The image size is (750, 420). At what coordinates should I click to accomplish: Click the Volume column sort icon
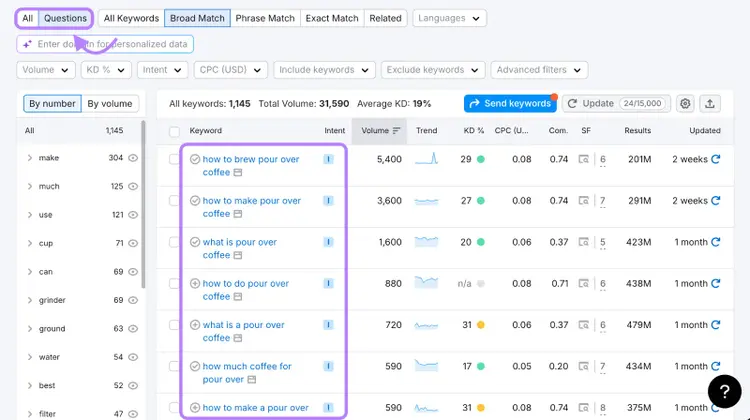point(396,131)
